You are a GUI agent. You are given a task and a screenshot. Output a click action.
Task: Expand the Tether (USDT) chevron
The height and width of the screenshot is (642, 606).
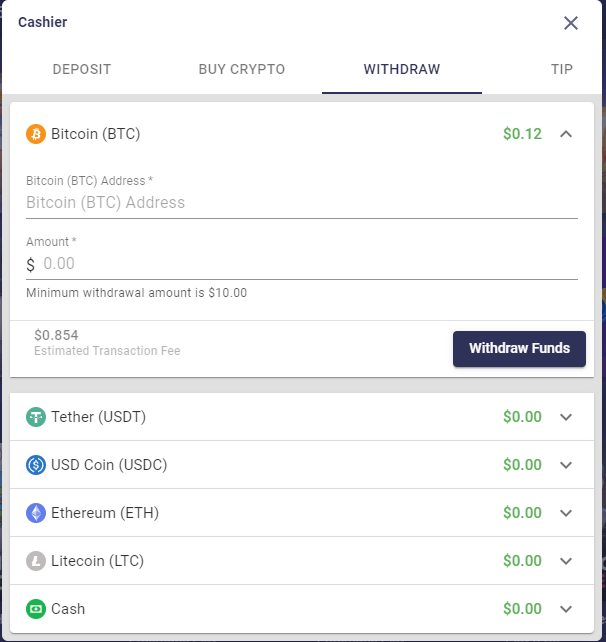(x=566, y=417)
